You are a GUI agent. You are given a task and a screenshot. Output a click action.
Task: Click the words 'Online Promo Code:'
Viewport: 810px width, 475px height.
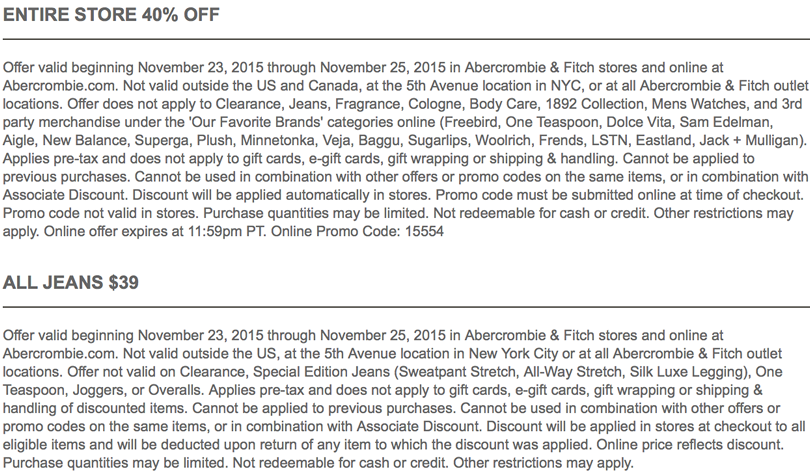point(336,231)
